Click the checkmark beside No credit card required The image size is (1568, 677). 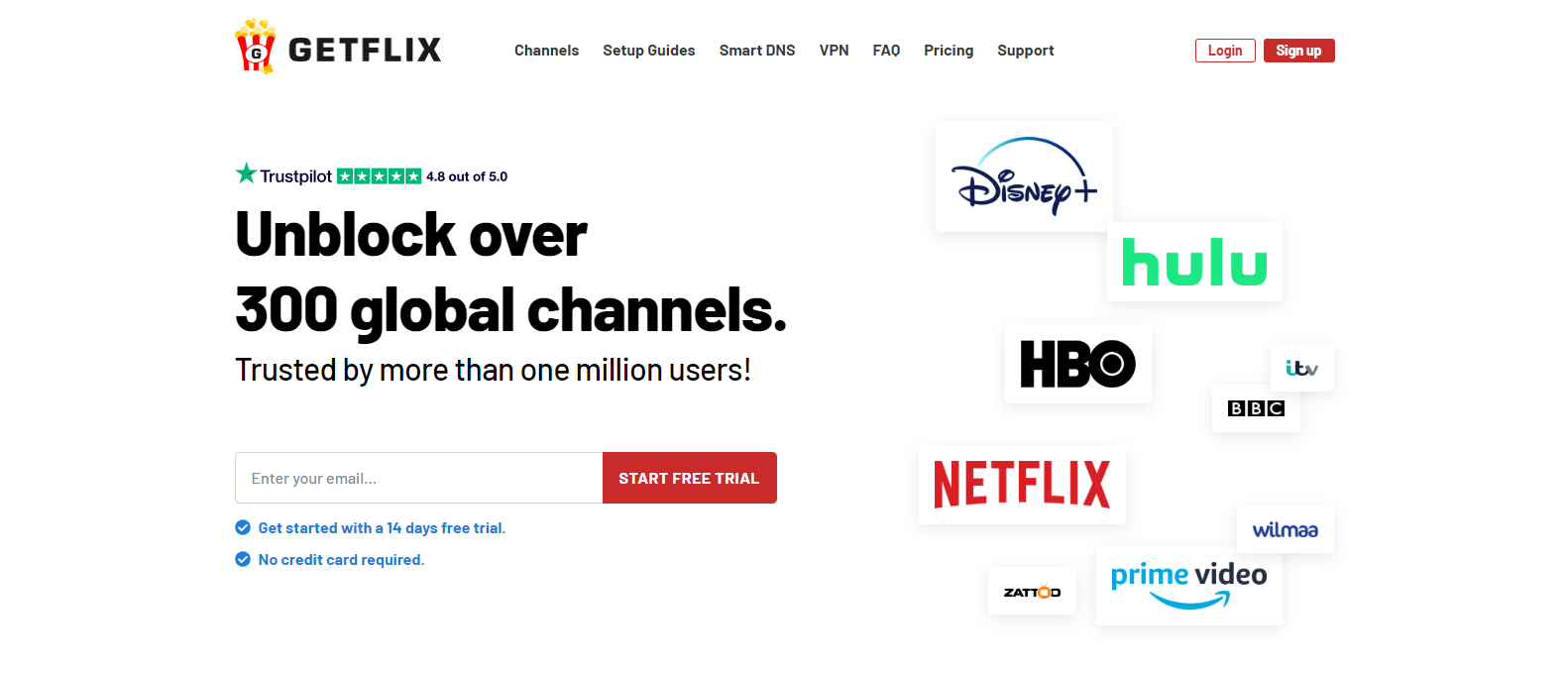(x=243, y=559)
